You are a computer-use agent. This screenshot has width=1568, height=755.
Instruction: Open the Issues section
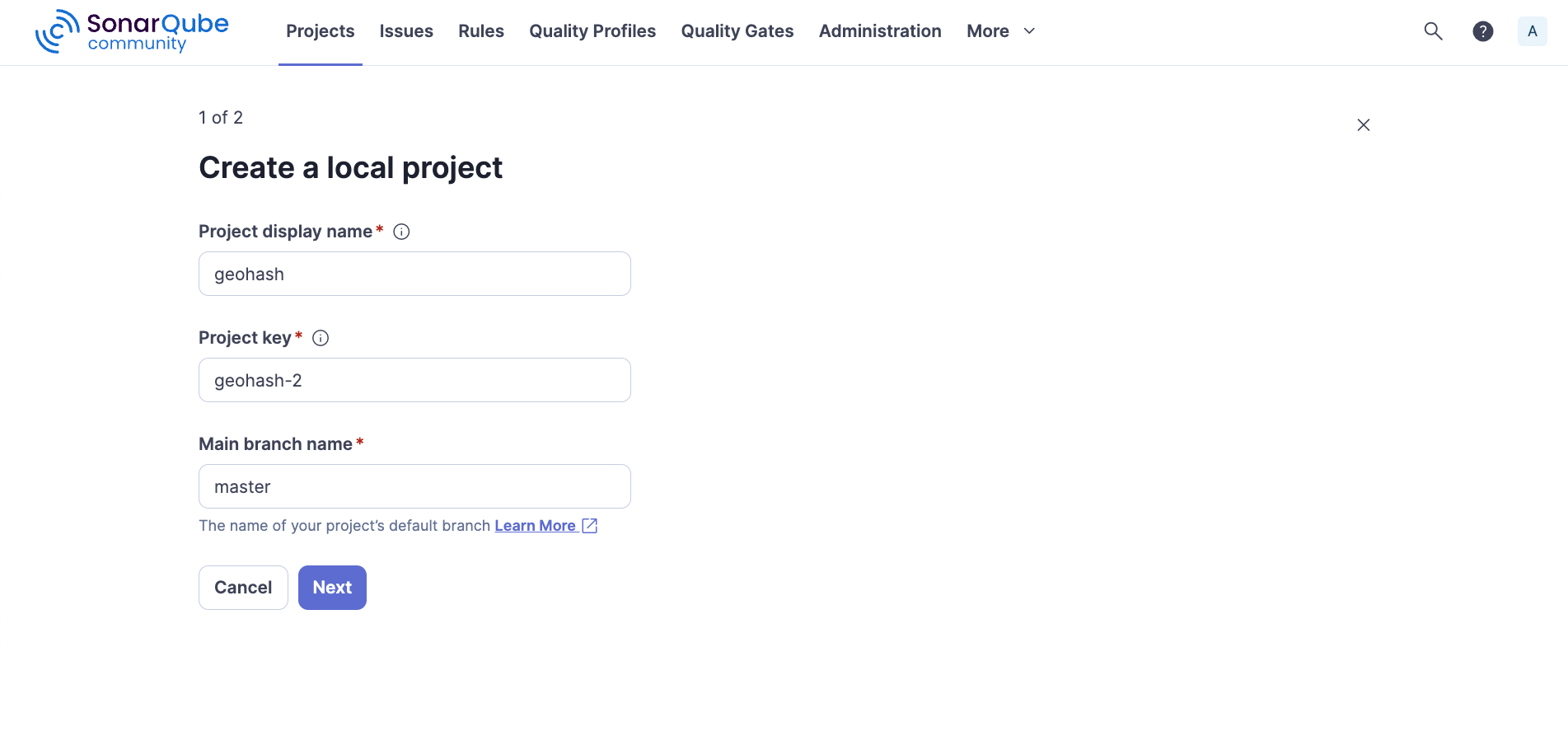pyautogui.click(x=406, y=31)
